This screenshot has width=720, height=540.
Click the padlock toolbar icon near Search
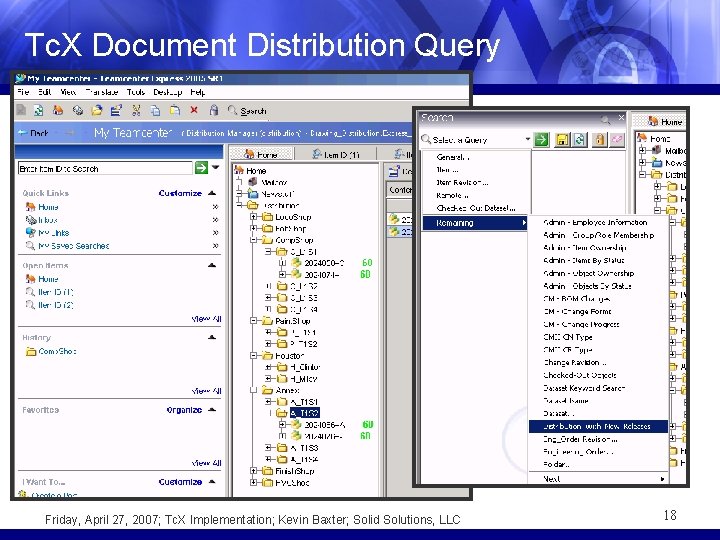[x=214, y=110]
